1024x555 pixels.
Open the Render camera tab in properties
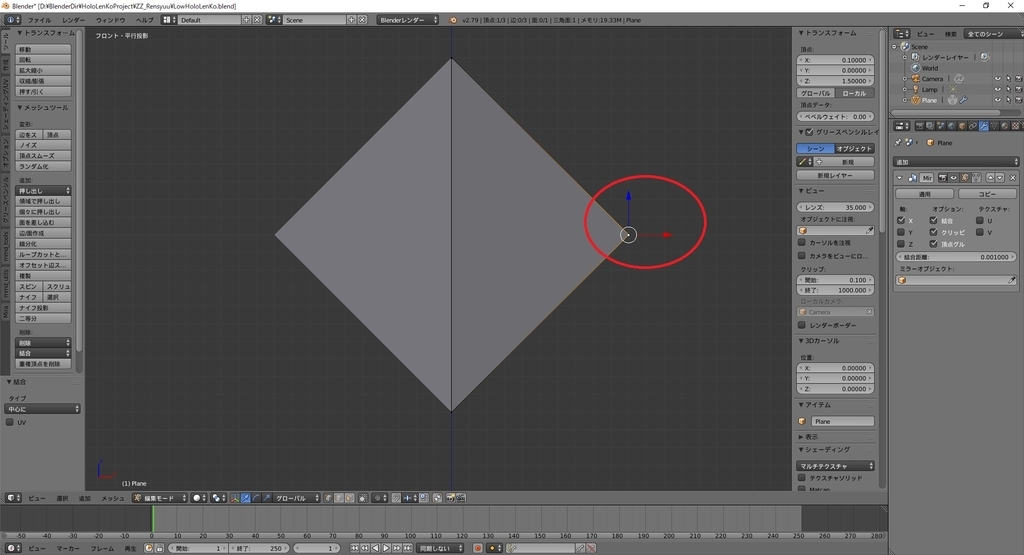tap(920, 125)
